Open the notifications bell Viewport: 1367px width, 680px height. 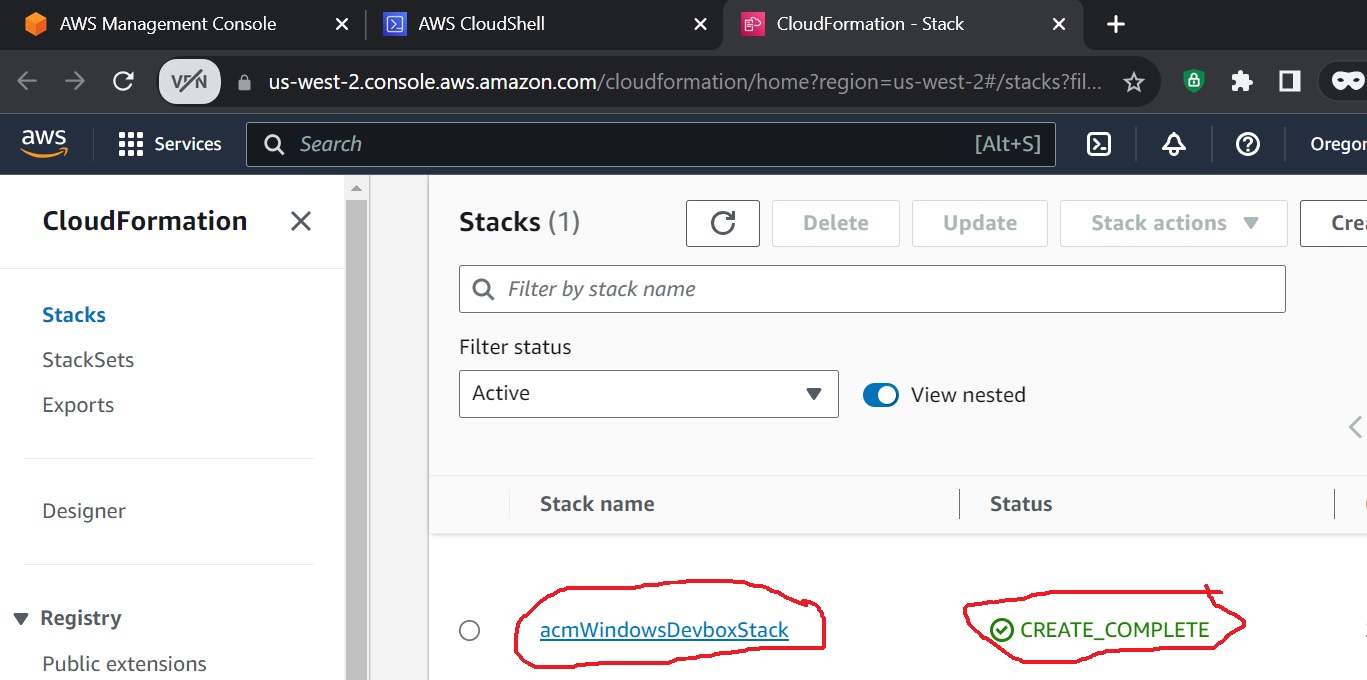[x=1174, y=144]
